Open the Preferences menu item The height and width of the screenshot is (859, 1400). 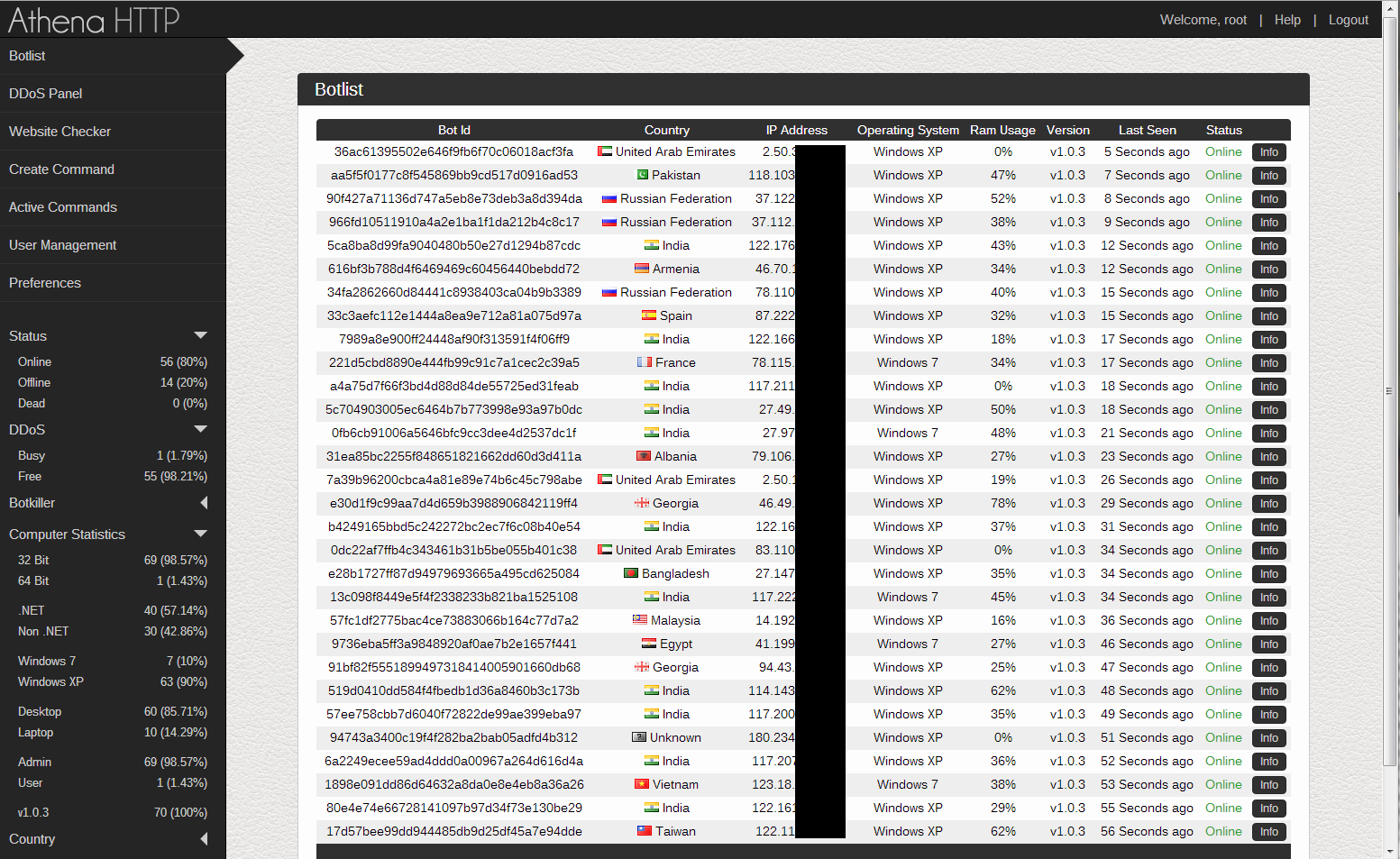[x=113, y=283]
